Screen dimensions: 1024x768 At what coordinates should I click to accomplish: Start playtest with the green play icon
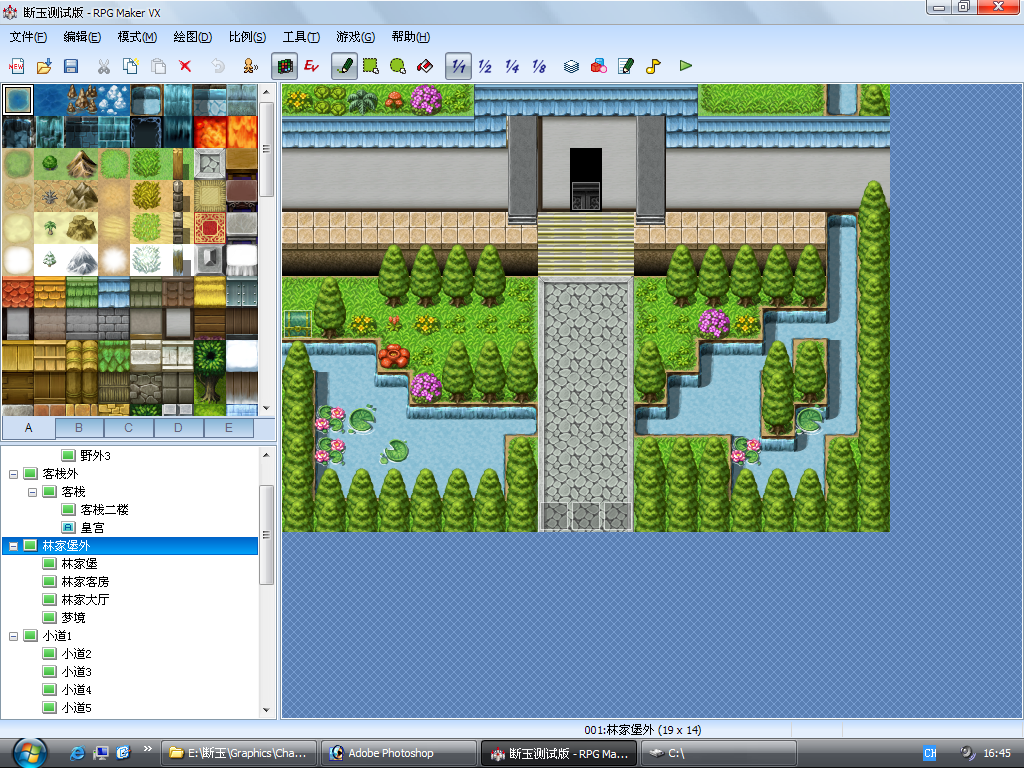685,66
